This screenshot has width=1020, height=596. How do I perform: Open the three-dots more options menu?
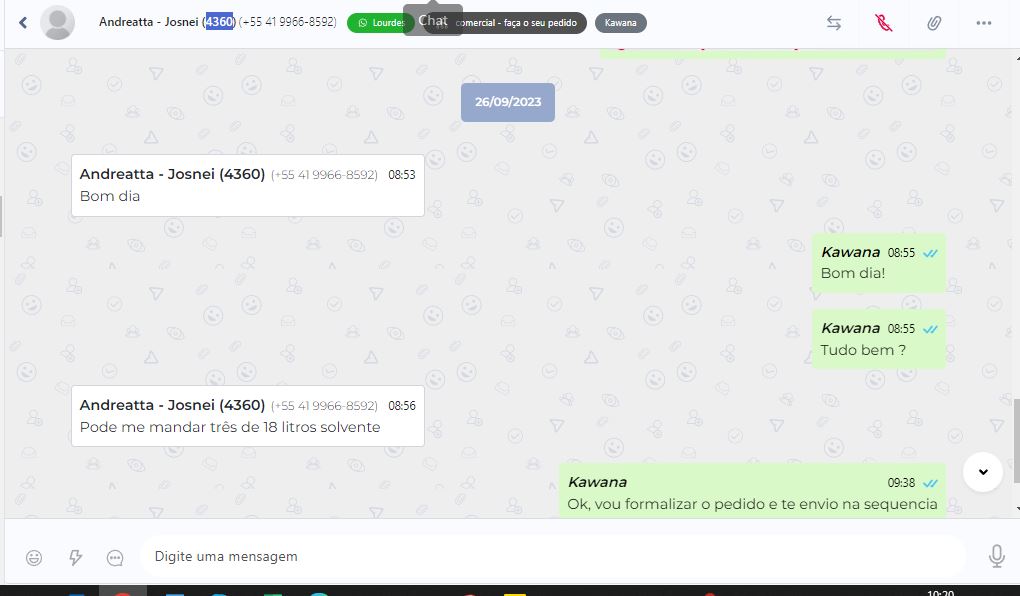(x=984, y=22)
